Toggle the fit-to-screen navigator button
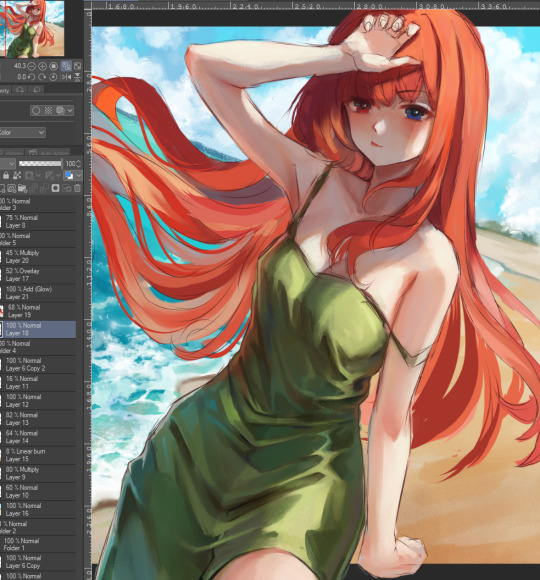The width and height of the screenshot is (540, 580). 66,66
